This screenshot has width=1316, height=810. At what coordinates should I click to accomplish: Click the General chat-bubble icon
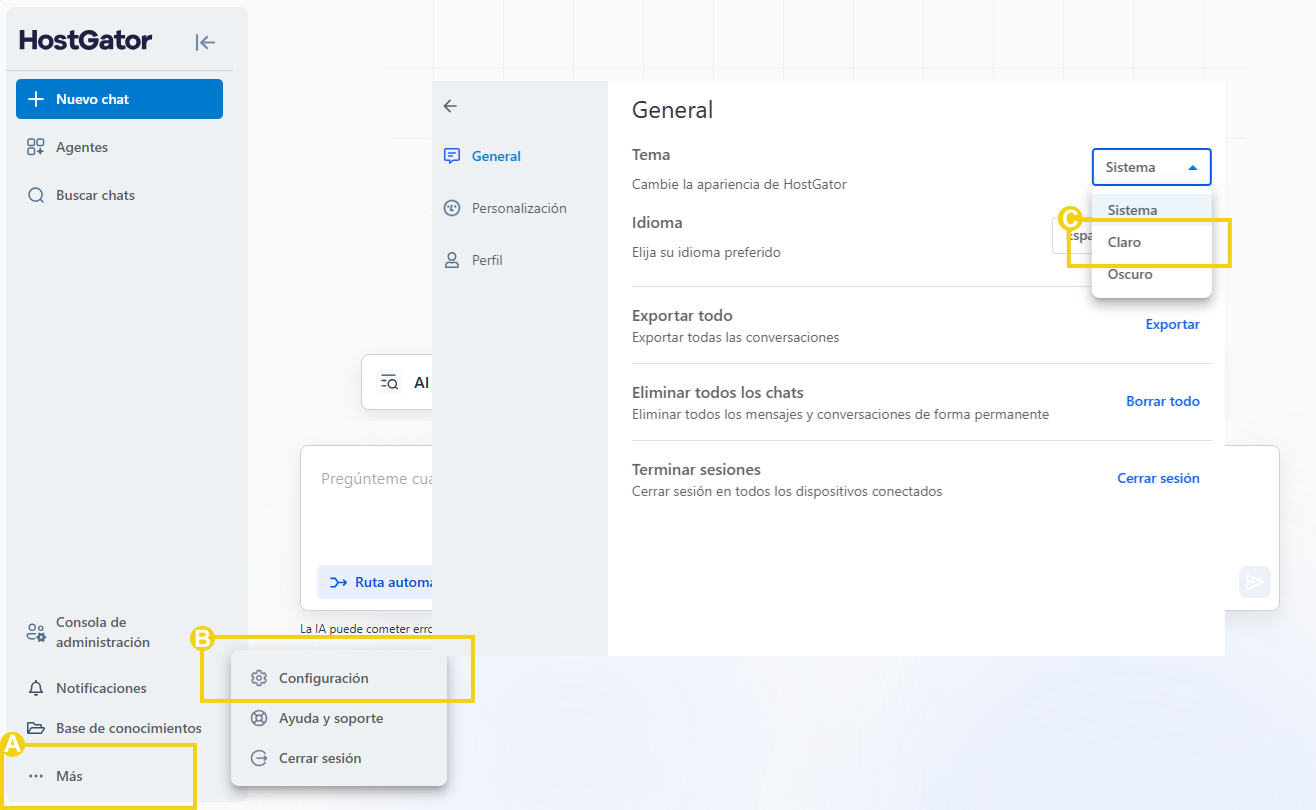click(452, 156)
